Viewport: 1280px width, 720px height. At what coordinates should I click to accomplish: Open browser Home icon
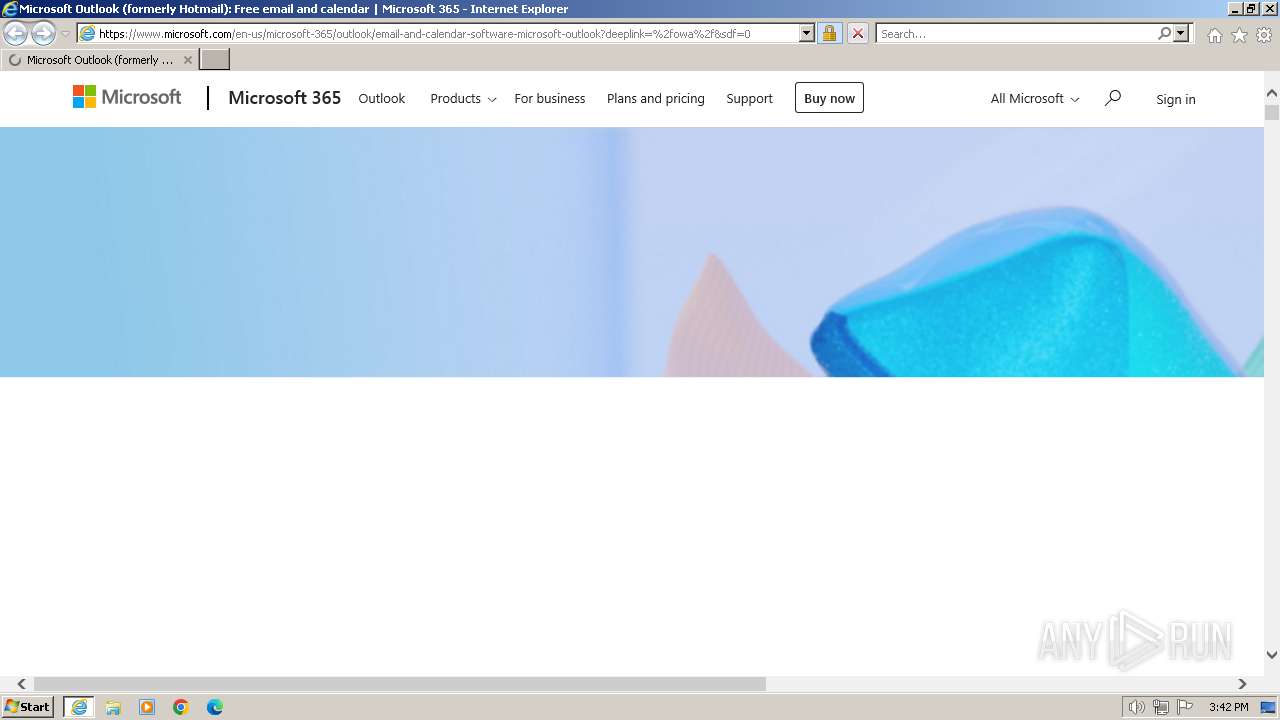pos(1214,35)
